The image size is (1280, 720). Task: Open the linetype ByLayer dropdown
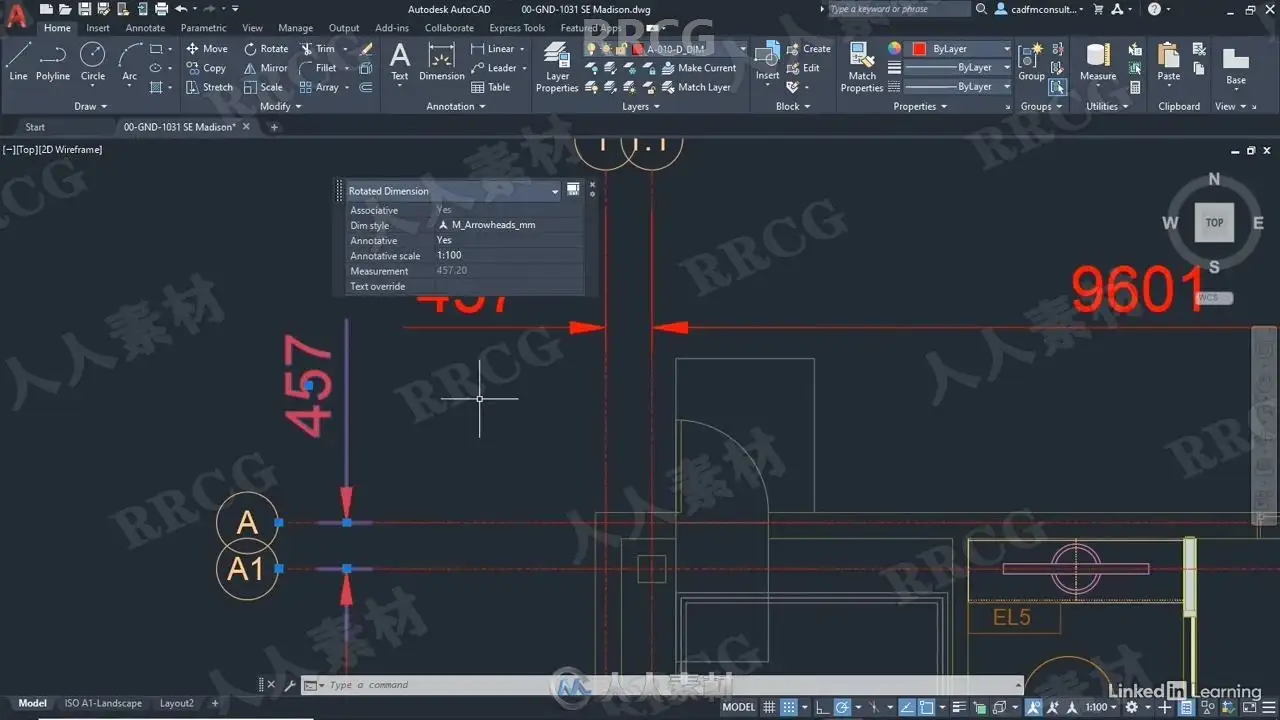coord(958,87)
